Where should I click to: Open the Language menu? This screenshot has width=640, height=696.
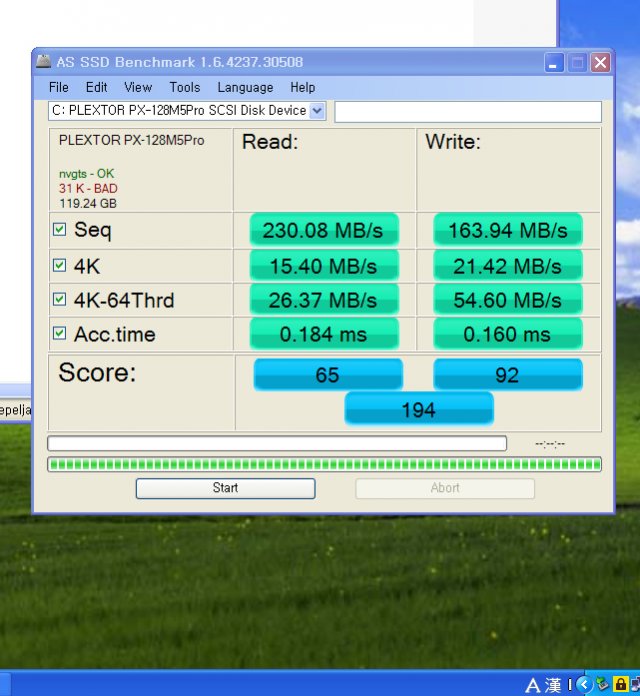245,87
